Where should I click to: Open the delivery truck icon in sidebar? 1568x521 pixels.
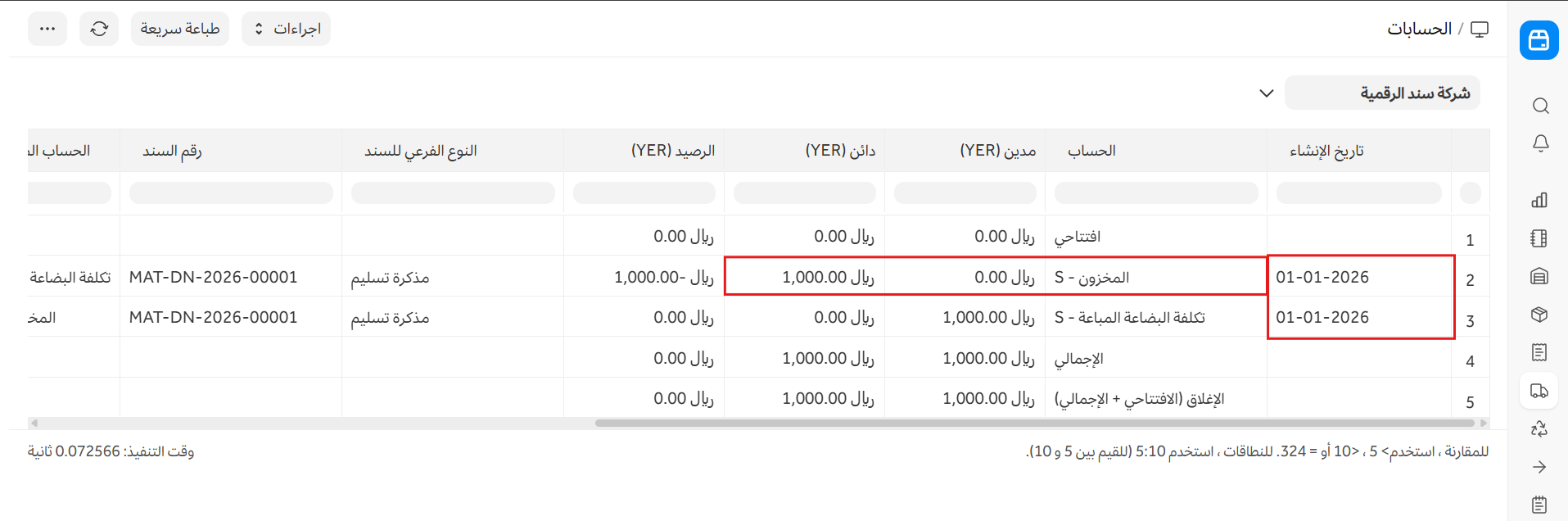[1539, 391]
